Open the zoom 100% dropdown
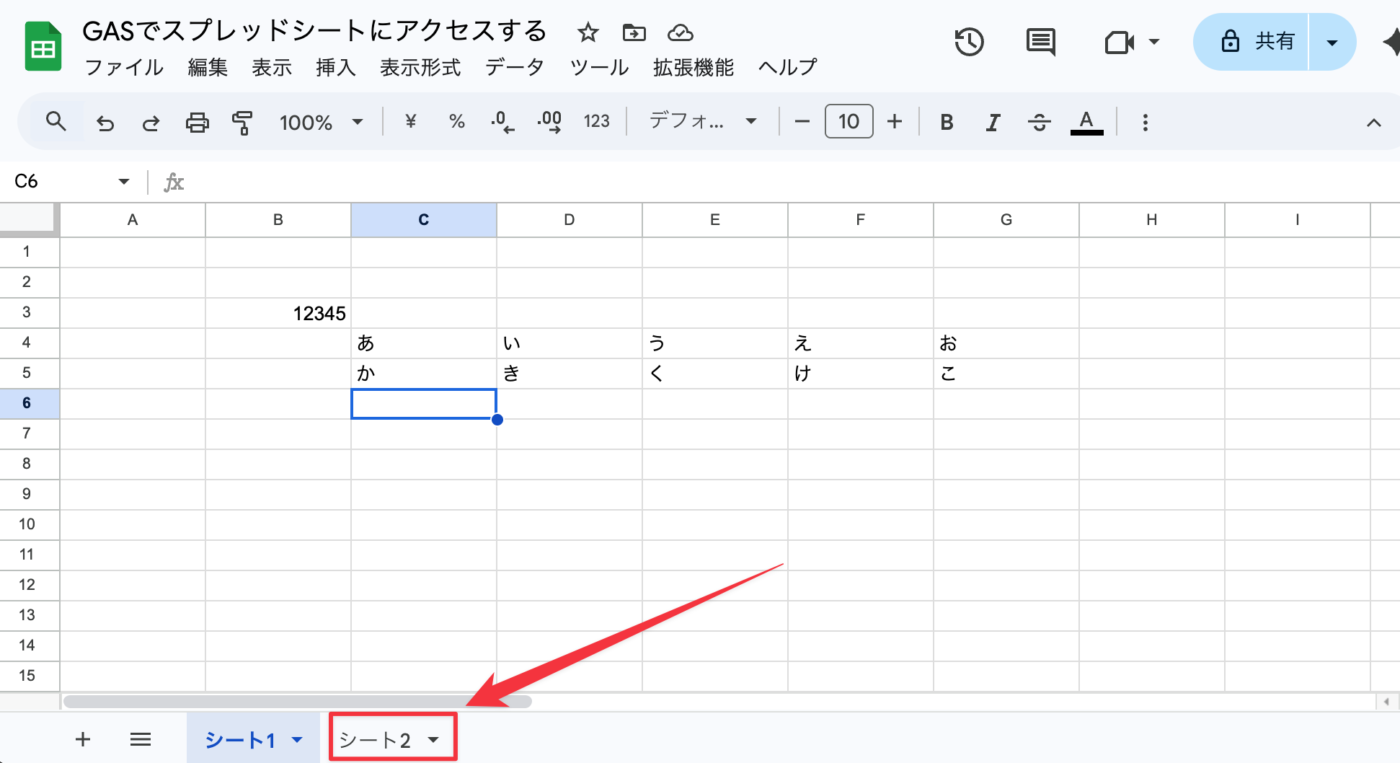 (321, 122)
